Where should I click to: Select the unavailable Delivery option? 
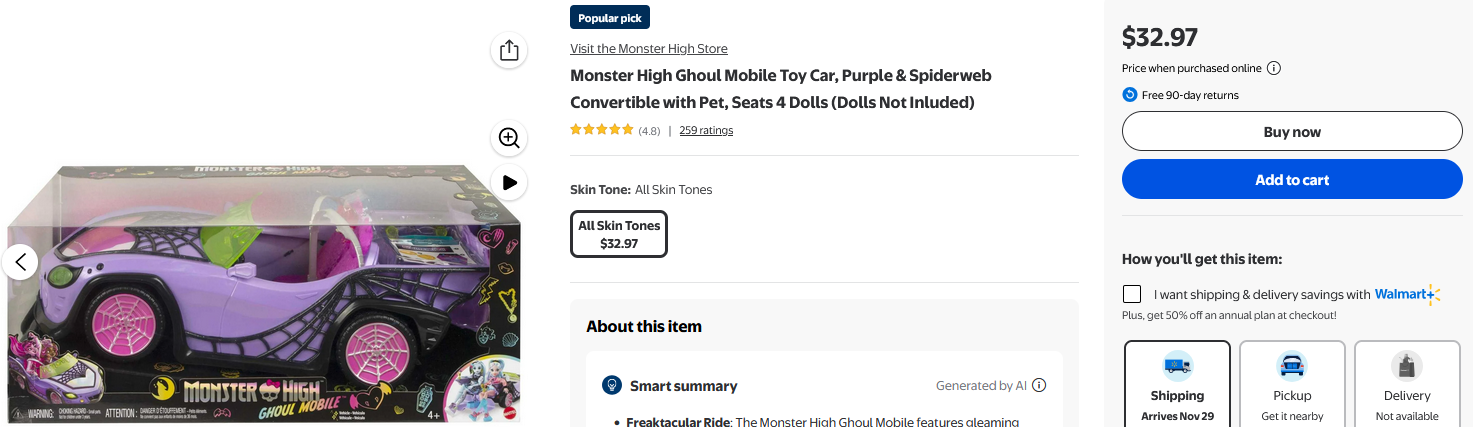click(1407, 384)
